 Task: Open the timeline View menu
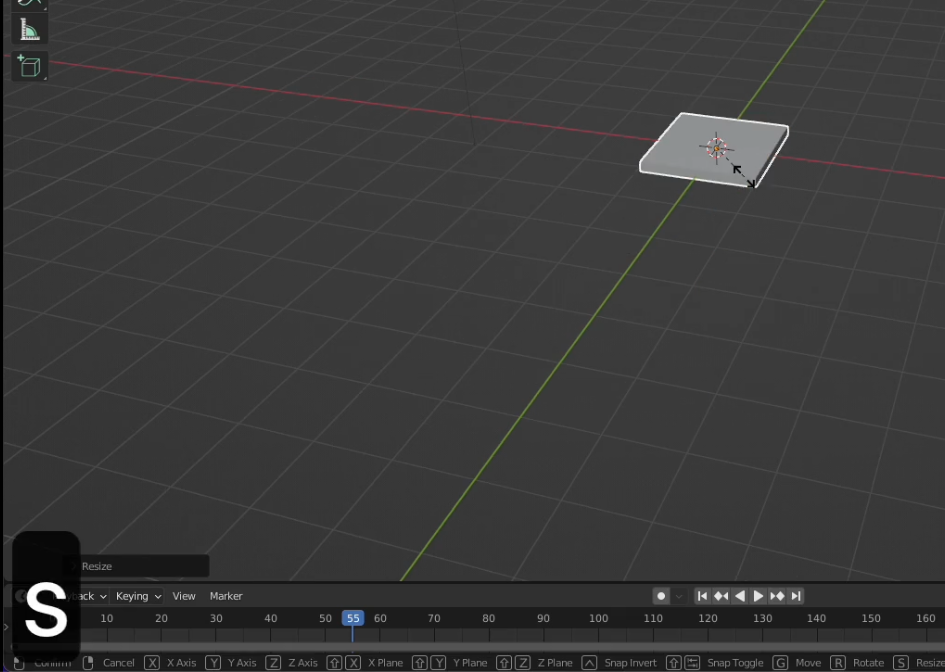pos(184,596)
